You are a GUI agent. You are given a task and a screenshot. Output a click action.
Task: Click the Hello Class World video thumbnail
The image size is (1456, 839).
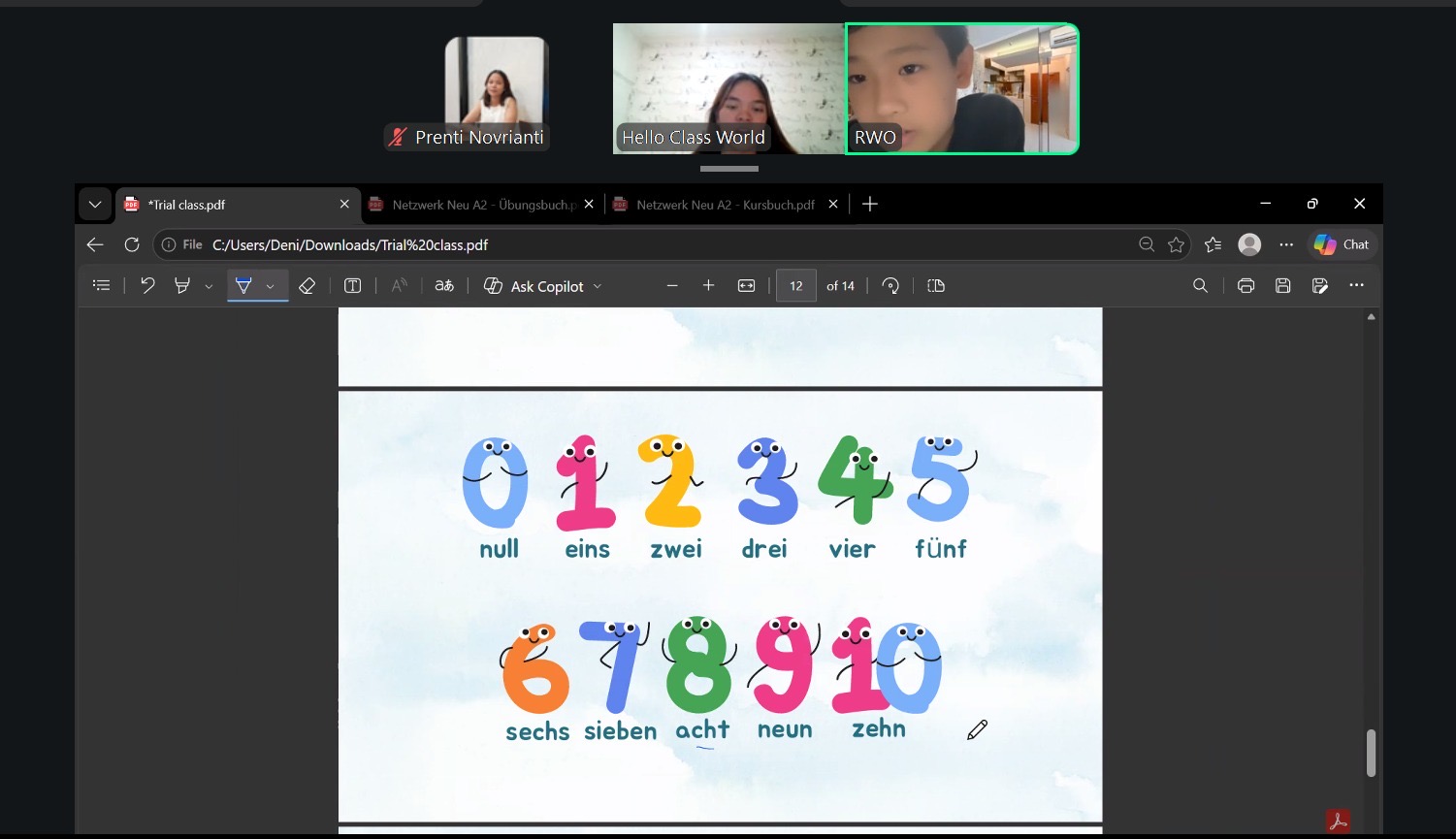coord(729,88)
